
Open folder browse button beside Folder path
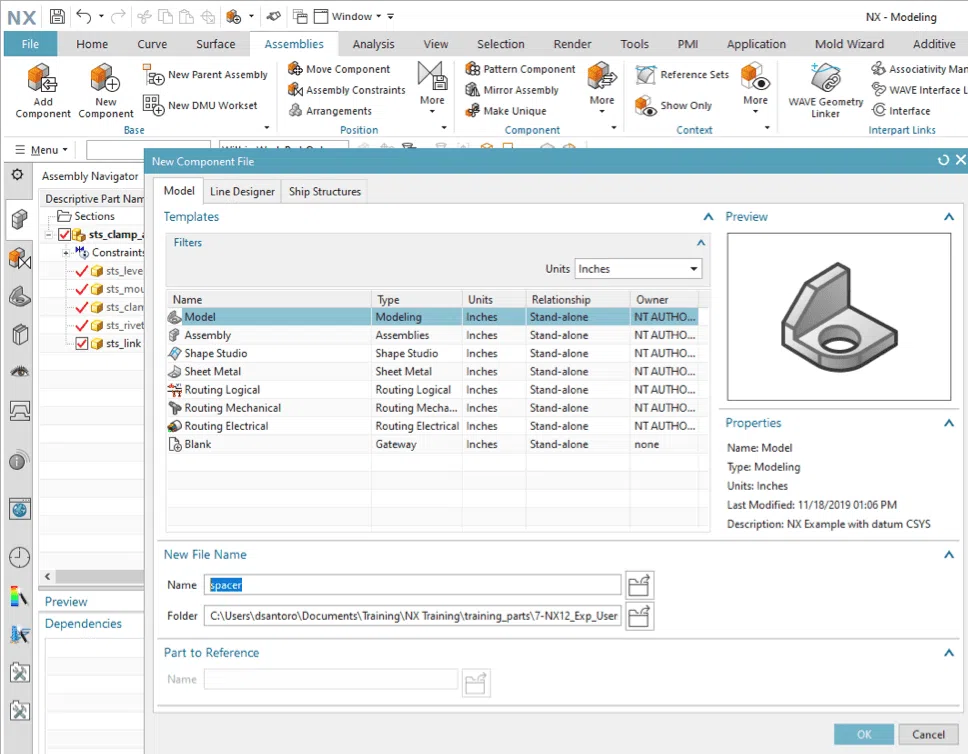point(639,616)
